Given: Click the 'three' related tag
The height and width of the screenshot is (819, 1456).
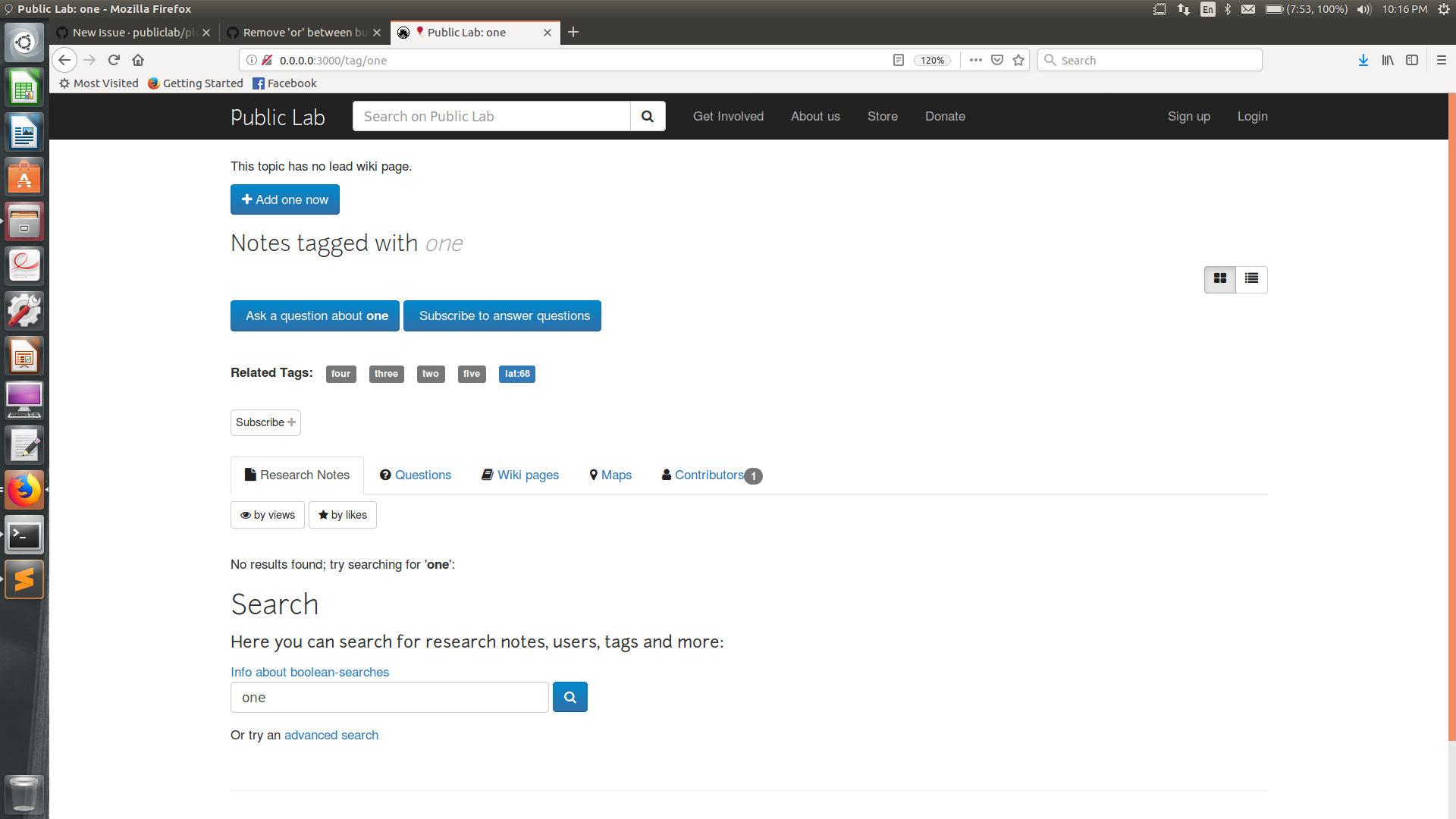Looking at the screenshot, I should click(386, 374).
